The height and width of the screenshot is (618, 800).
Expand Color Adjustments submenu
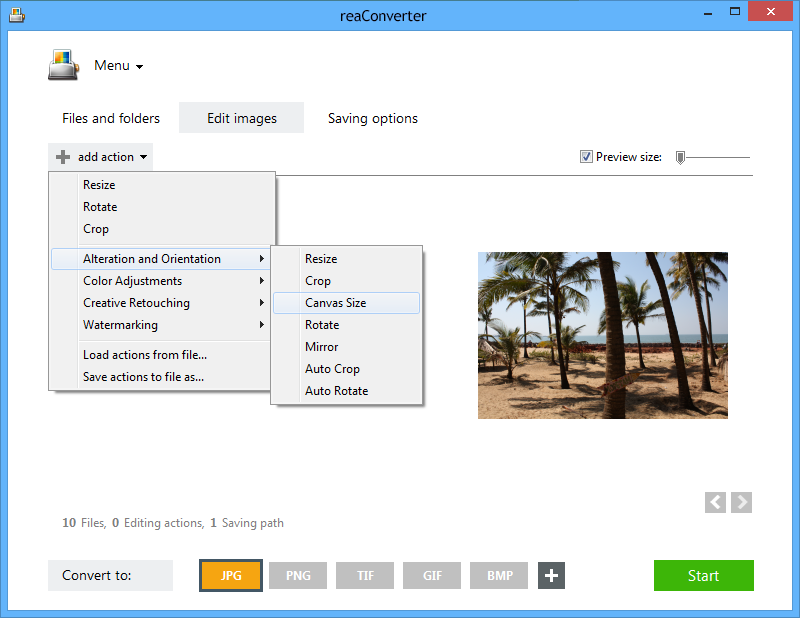pos(161,281)
